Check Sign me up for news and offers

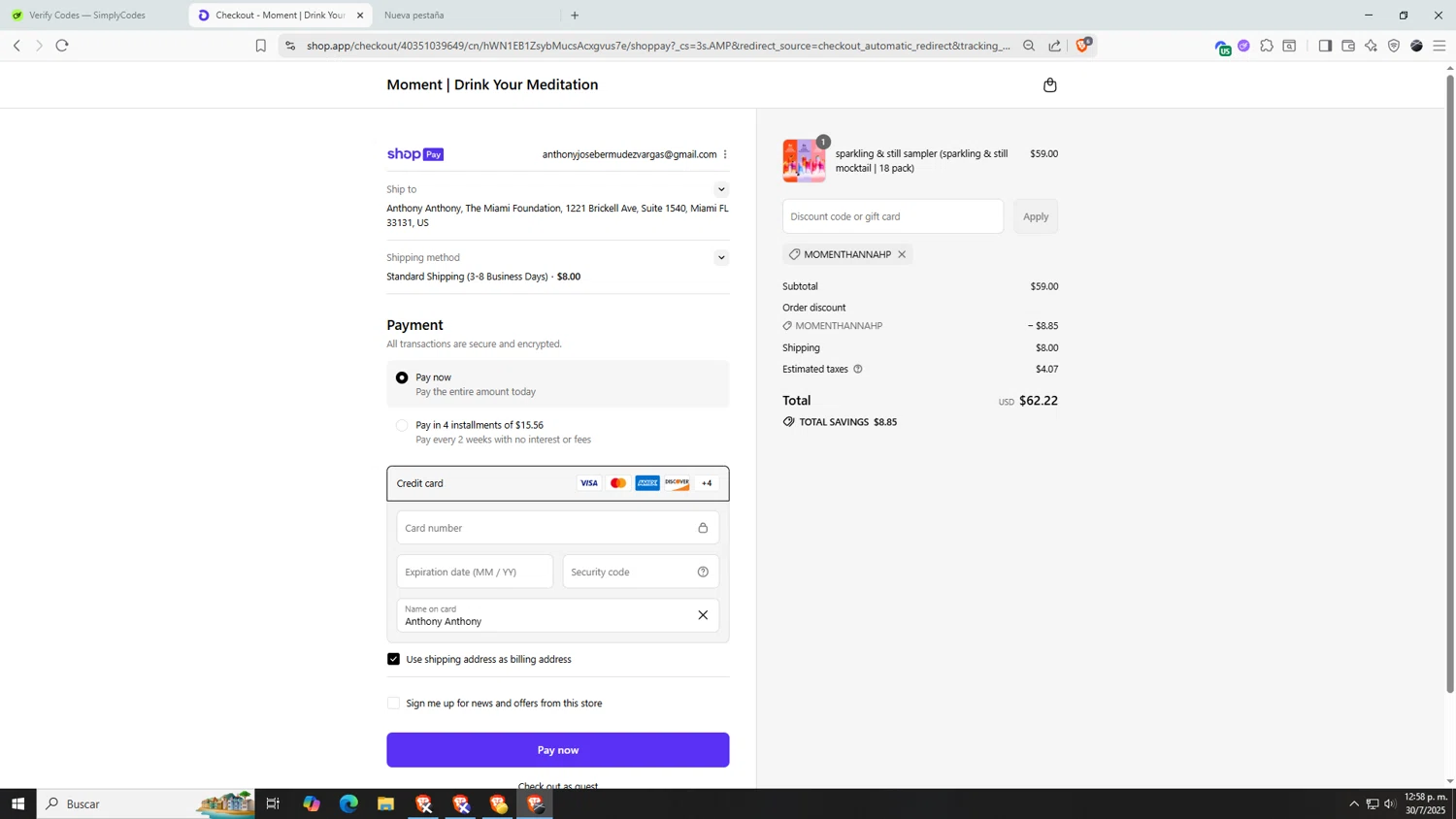(x=393, y=703)
